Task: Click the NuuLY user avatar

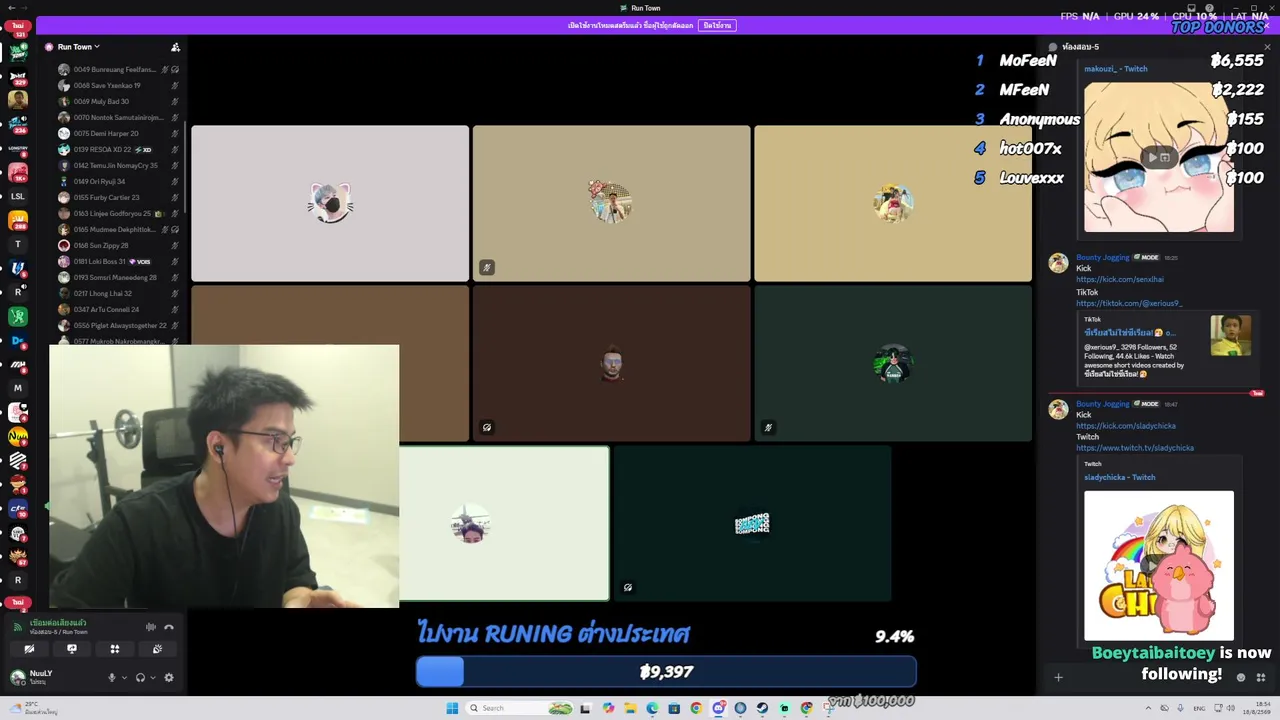Action: [17, 677]
